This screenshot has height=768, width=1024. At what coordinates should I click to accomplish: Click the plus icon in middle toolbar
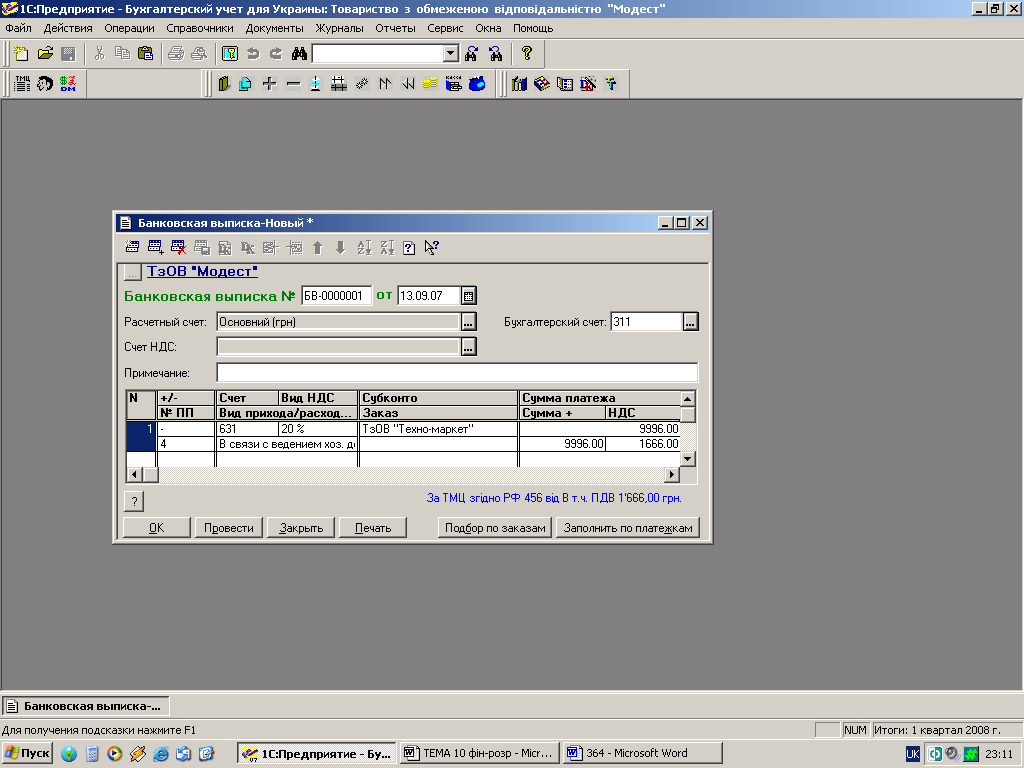coord(269,84)
